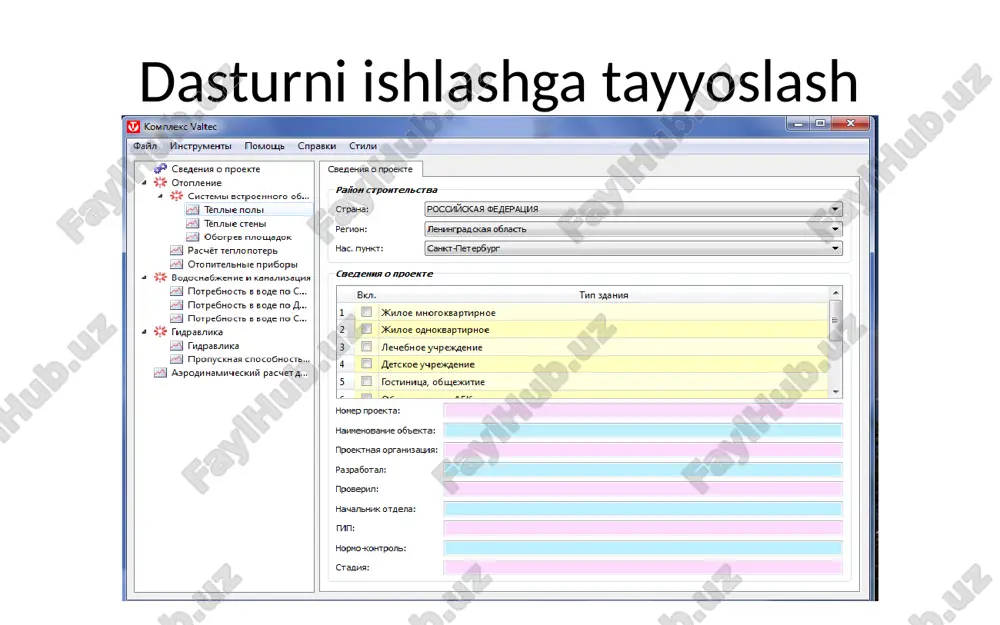Click the Разработал input field

tap(643, 470)
